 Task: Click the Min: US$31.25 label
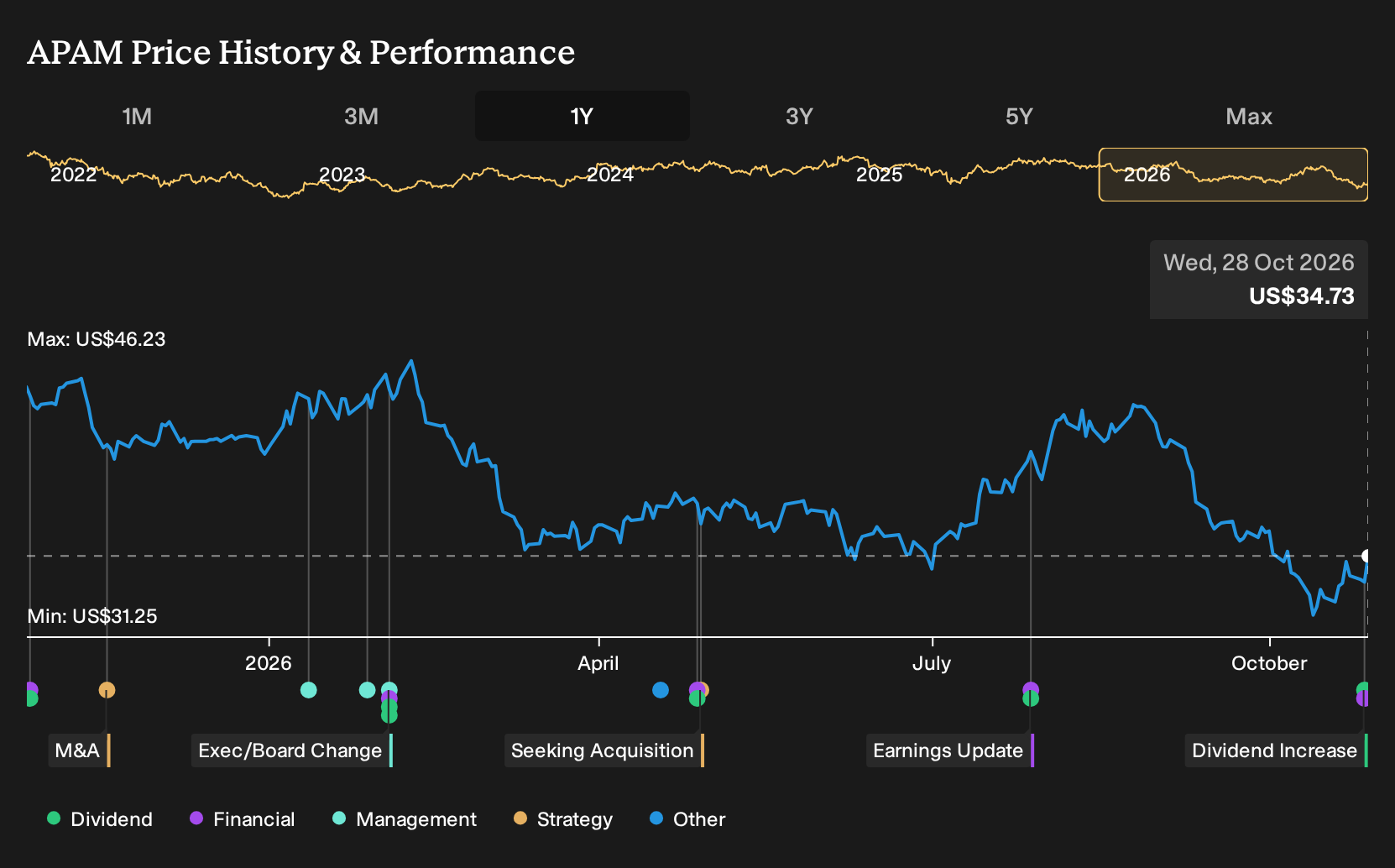(92, 616)
